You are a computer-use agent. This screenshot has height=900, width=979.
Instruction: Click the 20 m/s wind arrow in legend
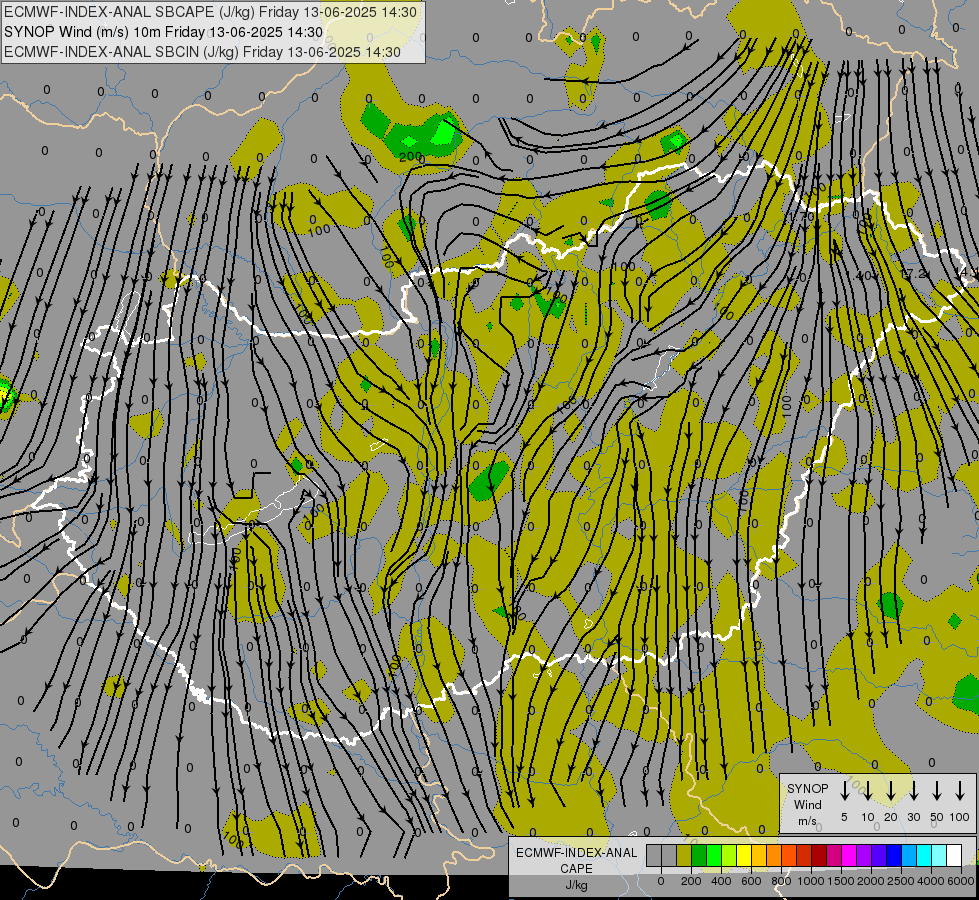click(x=891, y=789)
